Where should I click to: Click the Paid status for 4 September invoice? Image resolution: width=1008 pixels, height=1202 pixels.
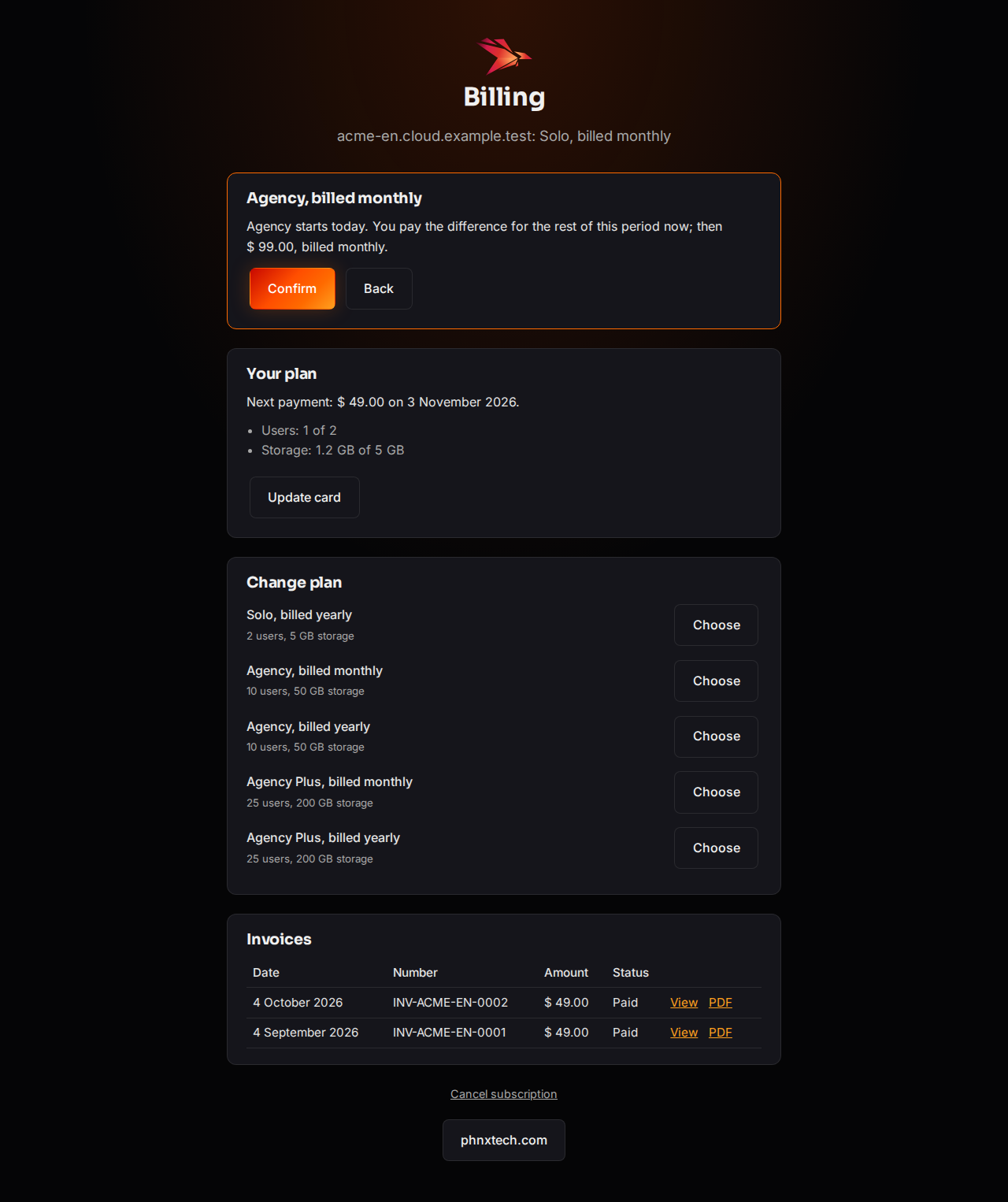pyautogui.click(x=625, y=1032)
